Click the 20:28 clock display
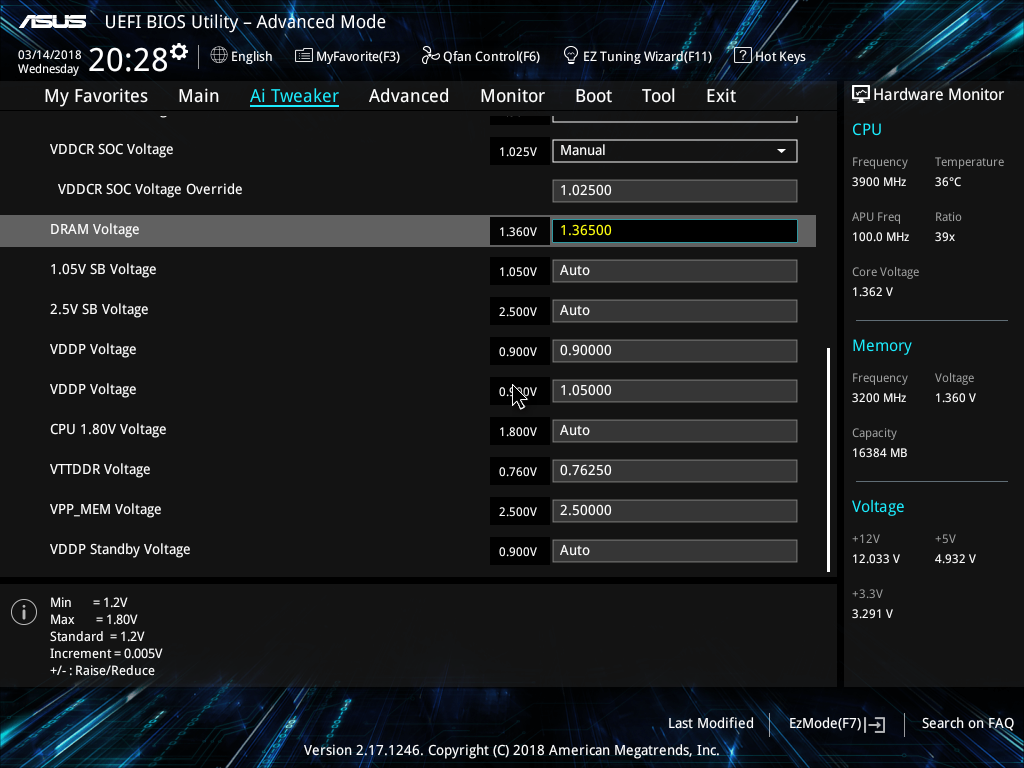 pos(128,60)
